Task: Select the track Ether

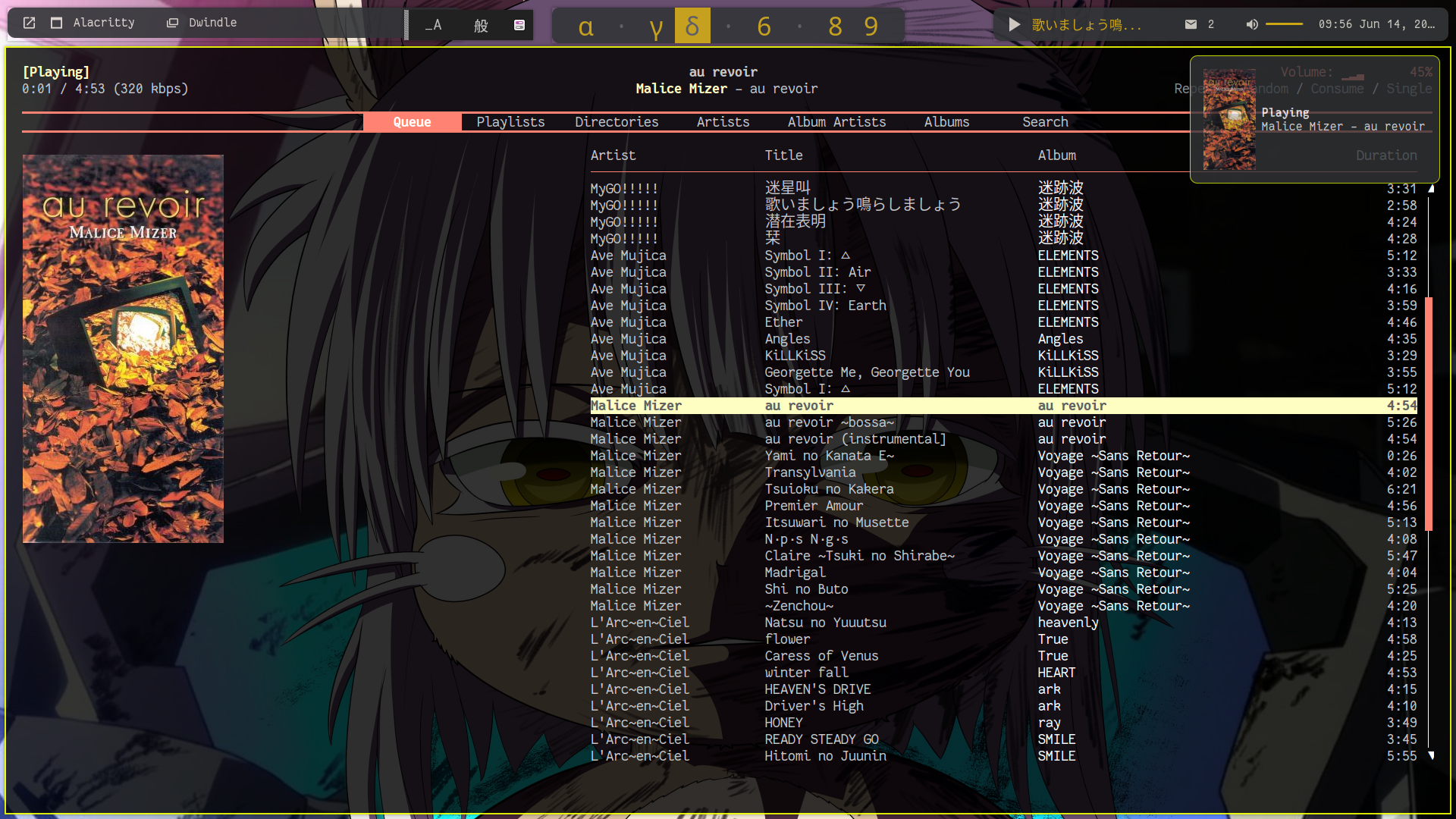Action: tap(1003, 322)
